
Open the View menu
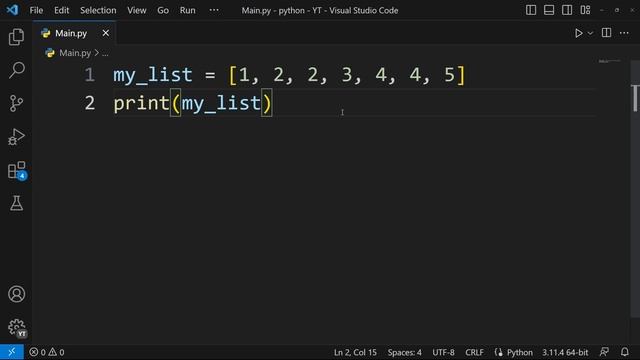(136, 10)
